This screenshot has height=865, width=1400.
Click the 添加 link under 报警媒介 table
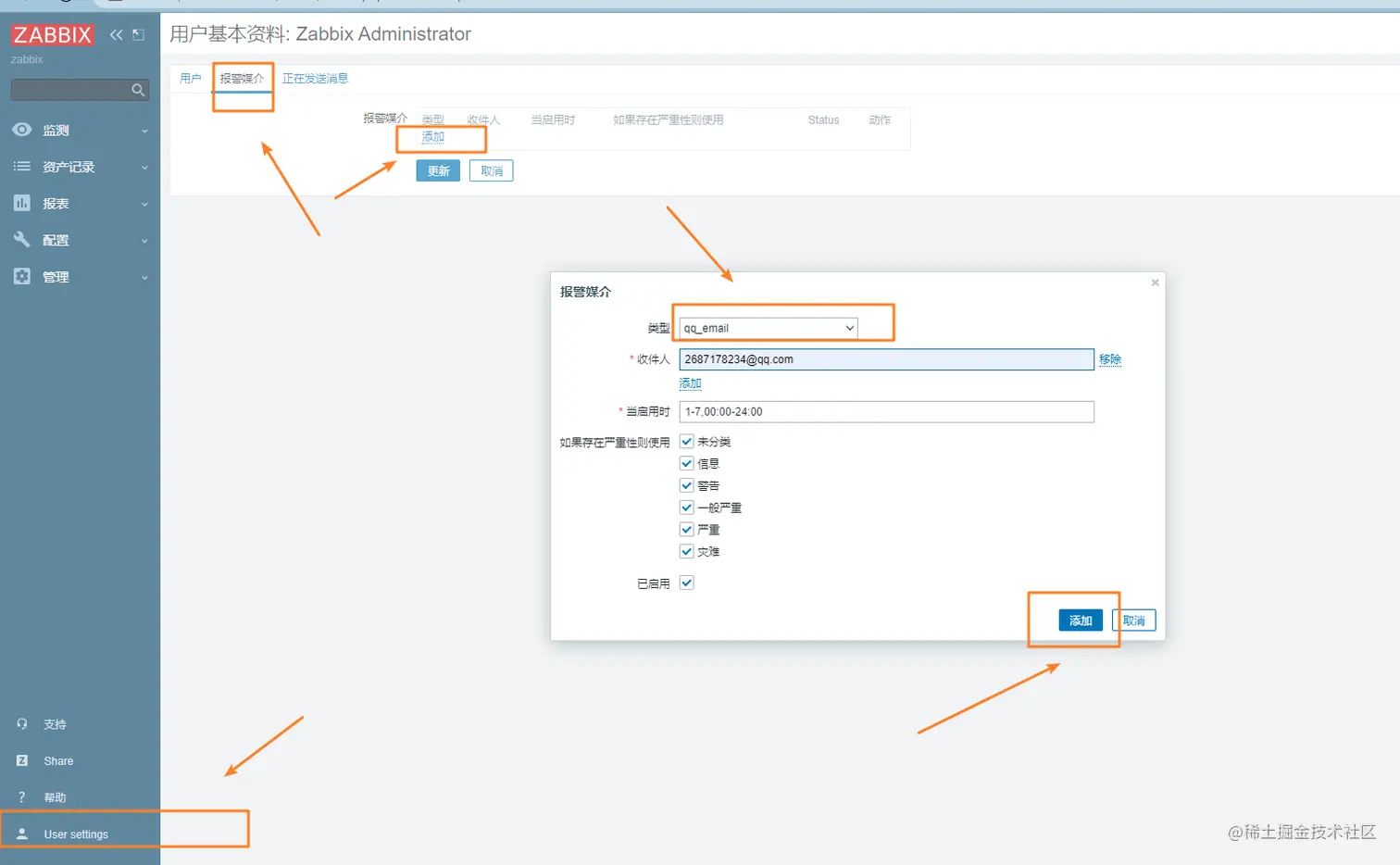[433, 136]
